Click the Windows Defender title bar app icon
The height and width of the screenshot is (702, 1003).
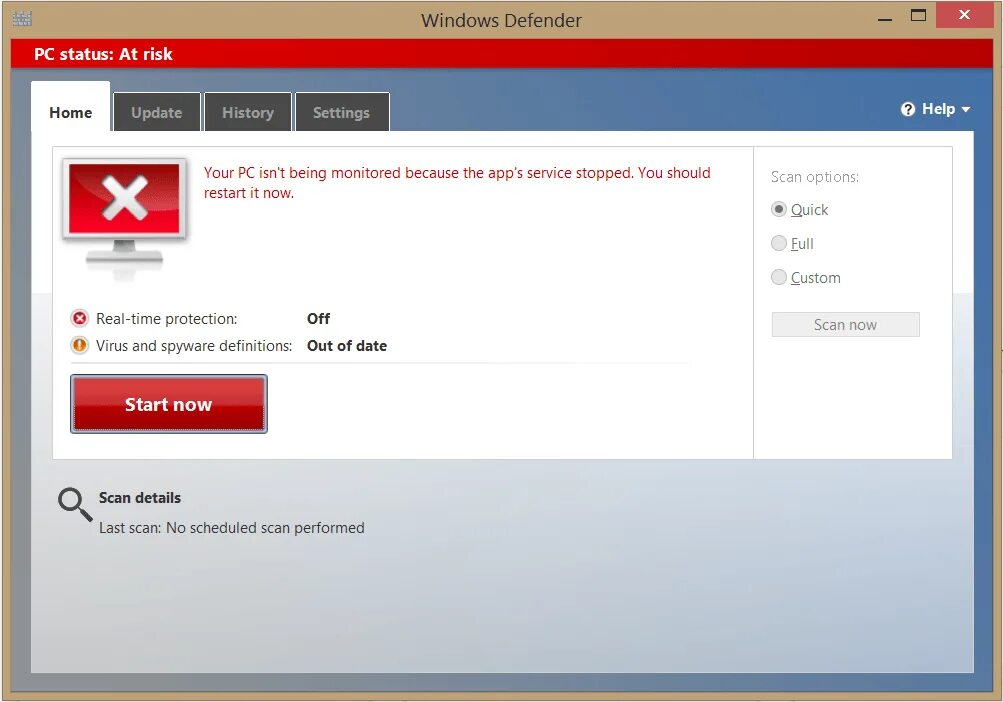tap(22, 19)
